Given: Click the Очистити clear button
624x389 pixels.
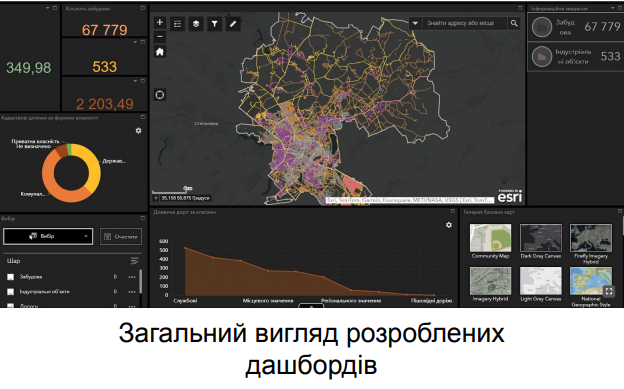Looking at the screenshot, I should tap(121, 237).
